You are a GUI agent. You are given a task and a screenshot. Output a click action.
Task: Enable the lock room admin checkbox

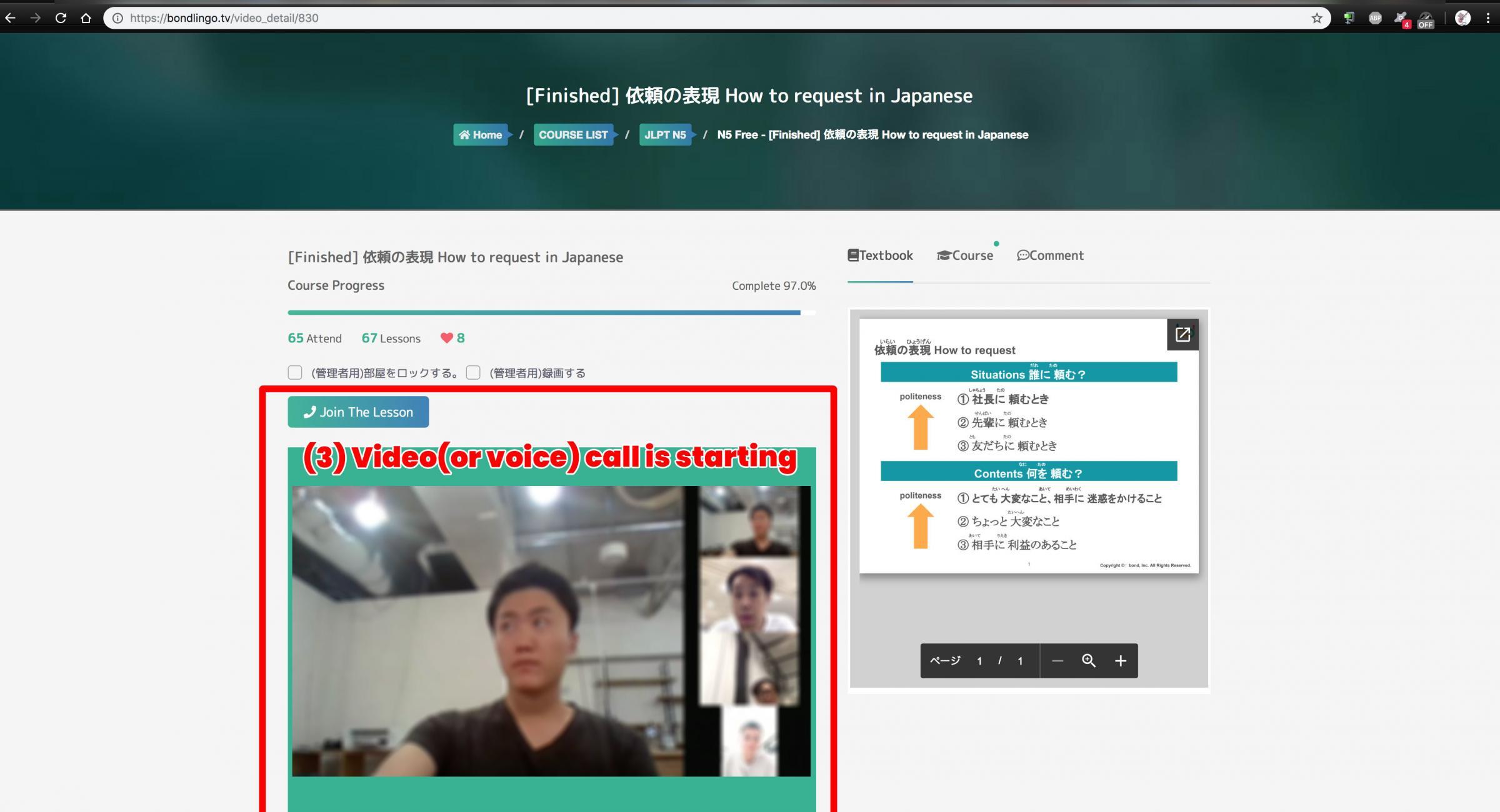coord(295,373)
